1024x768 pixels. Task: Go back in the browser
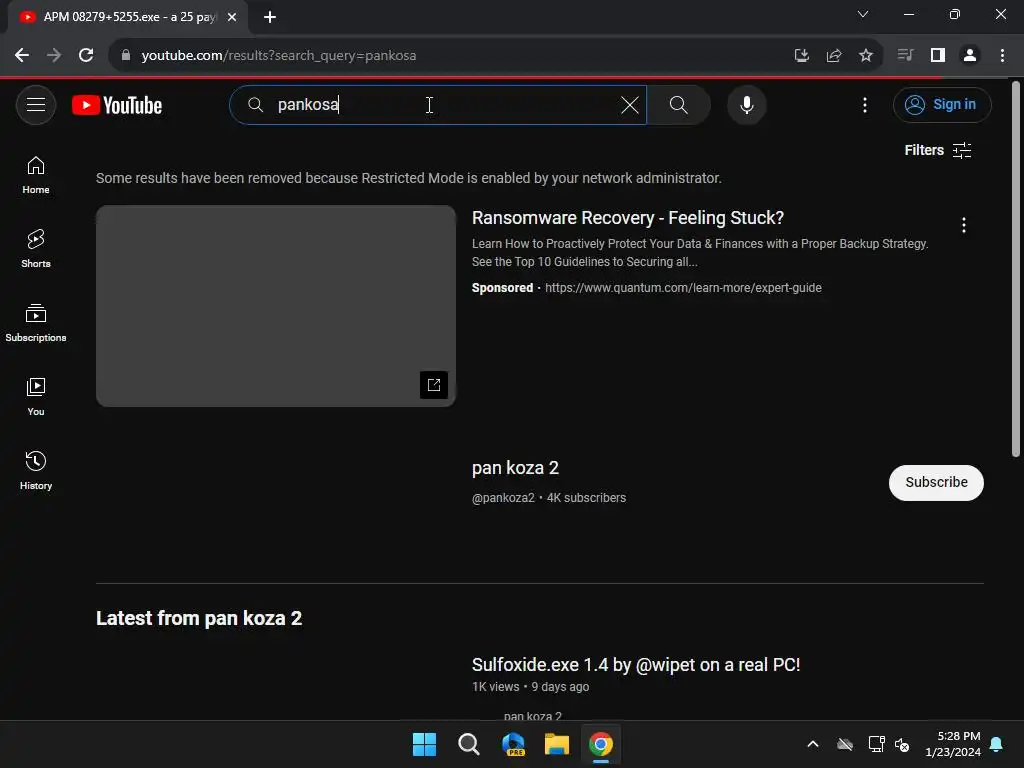tap(22, 56)
